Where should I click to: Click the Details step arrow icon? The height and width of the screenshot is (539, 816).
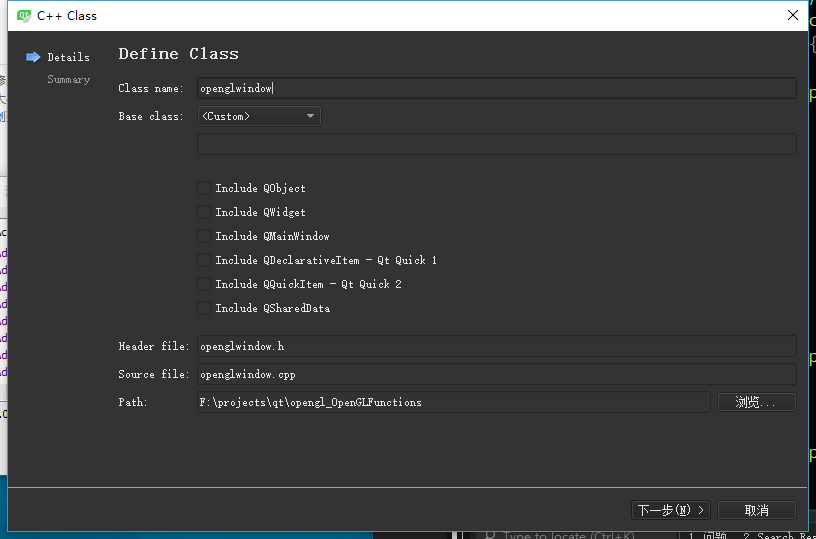click(33, 57)
